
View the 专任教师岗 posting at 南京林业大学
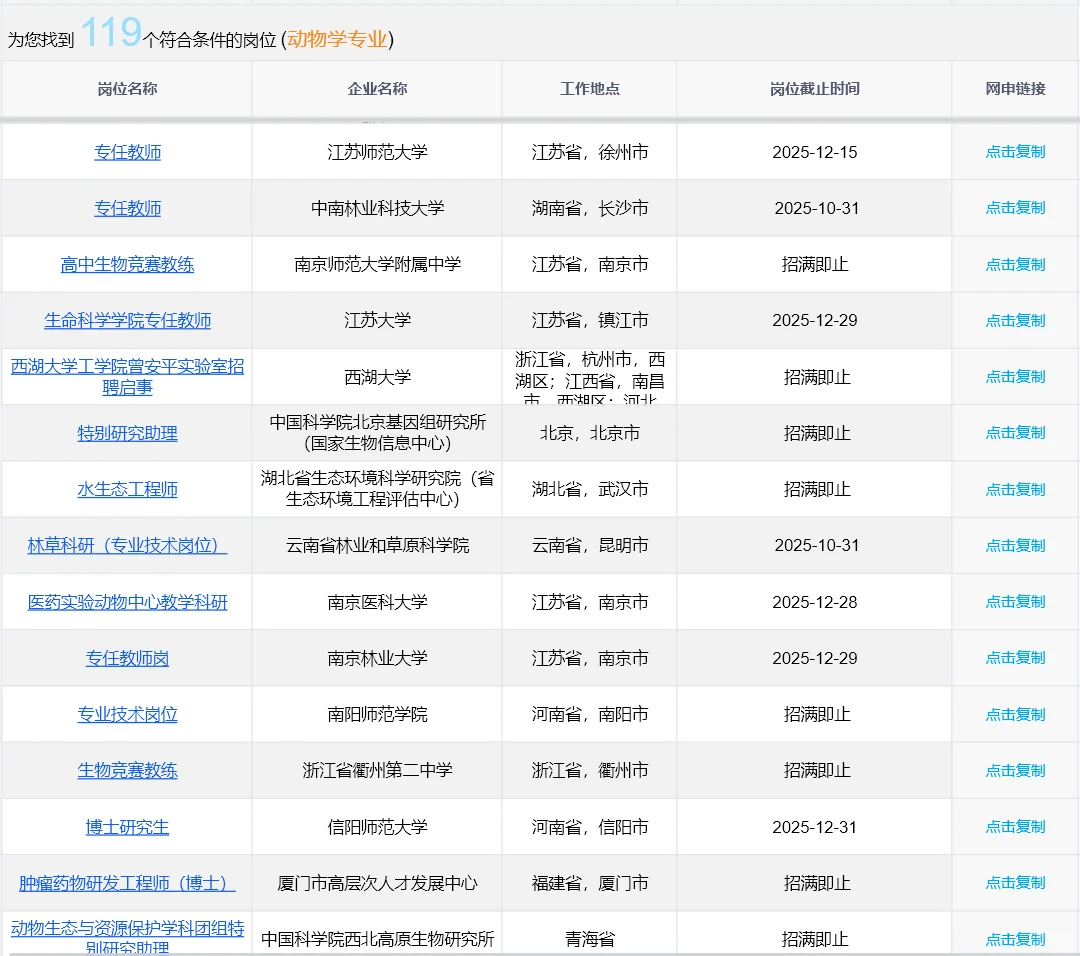(x=127, y=657)
